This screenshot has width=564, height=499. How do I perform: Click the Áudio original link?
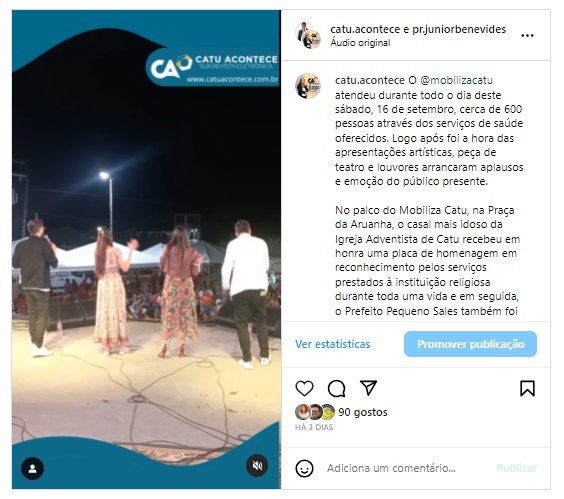click(360, 43)
